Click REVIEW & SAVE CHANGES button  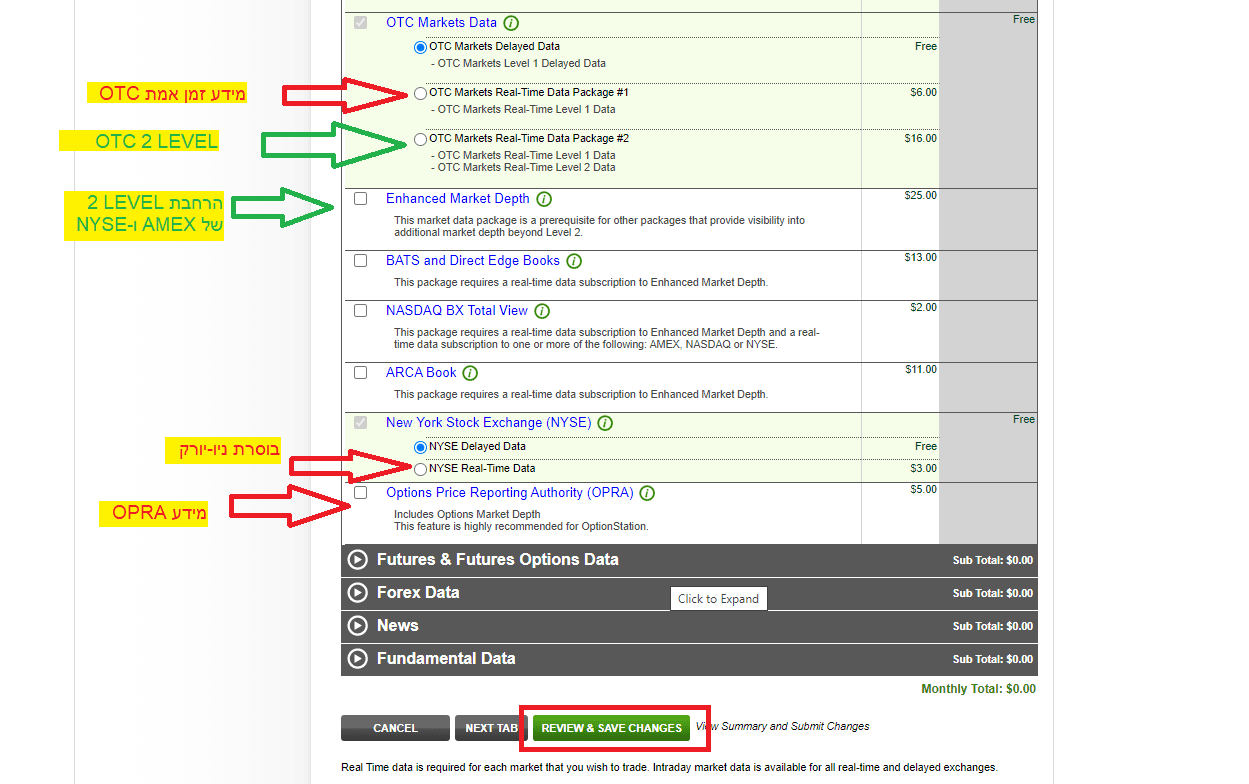[x=611, y=728]
